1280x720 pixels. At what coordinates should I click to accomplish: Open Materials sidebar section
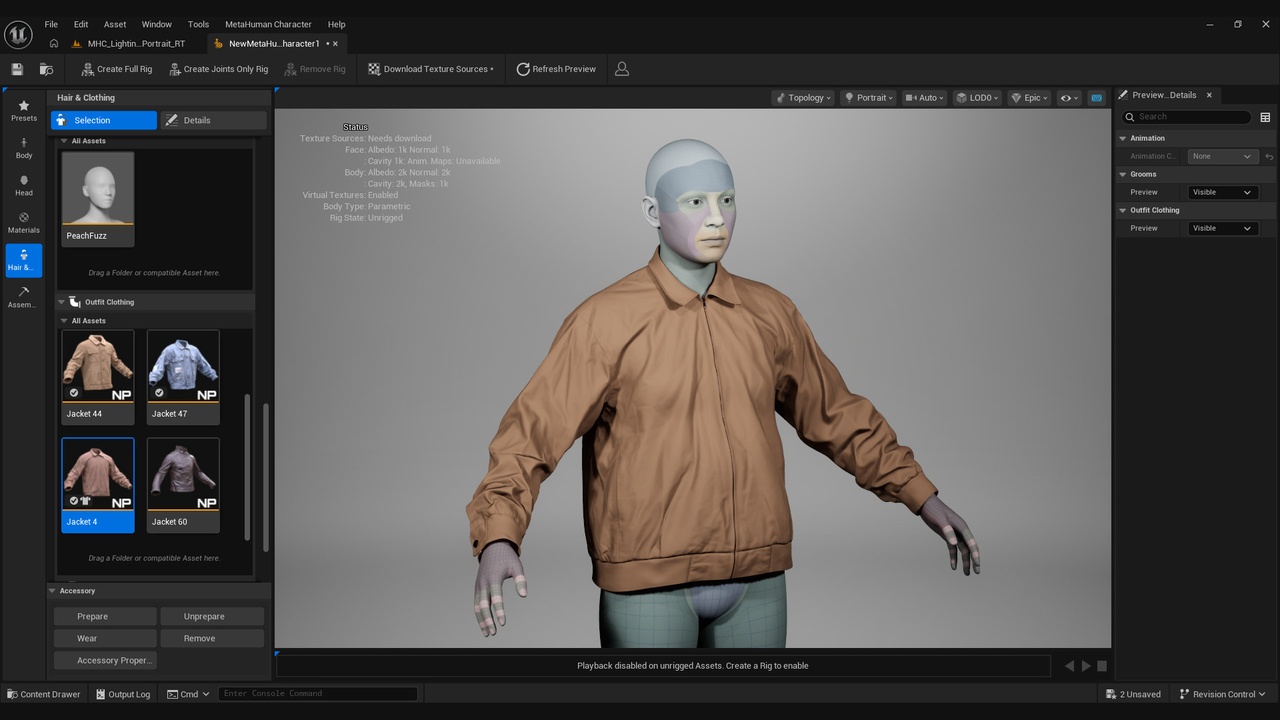pyautogui.click(x=24, y=222)
